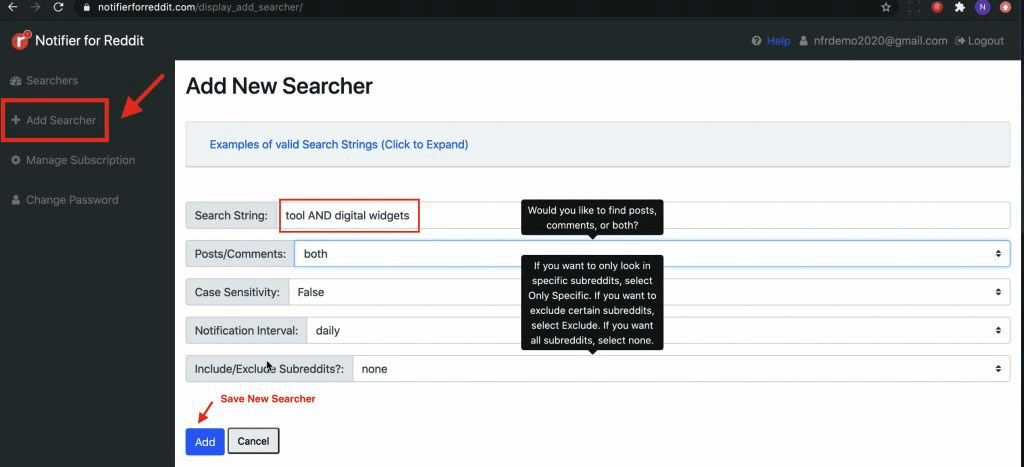The height and width of the screenshot is (467, 1024).
Task: Go to Searchers in the sidebar
Action: (x=52, y=80)
